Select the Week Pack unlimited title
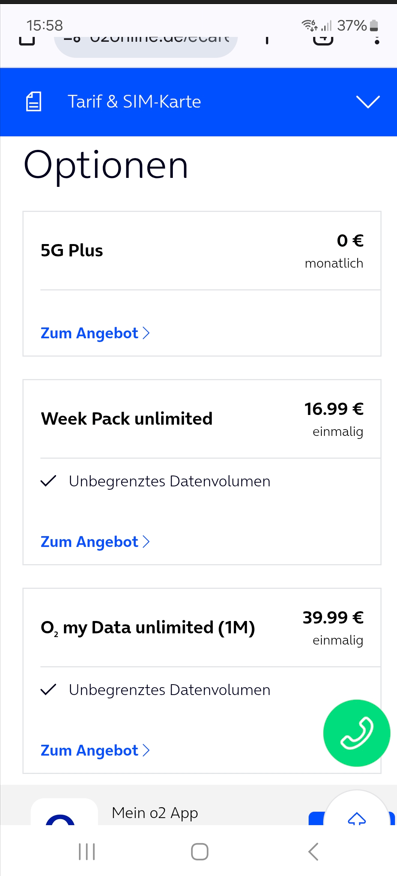 [x=127, y=418]
